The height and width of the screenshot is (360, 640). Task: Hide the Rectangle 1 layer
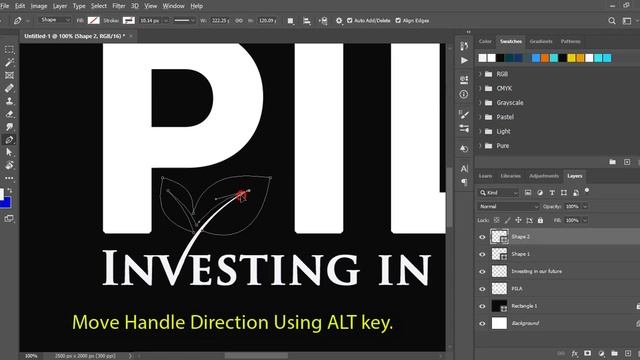[482, 306]
